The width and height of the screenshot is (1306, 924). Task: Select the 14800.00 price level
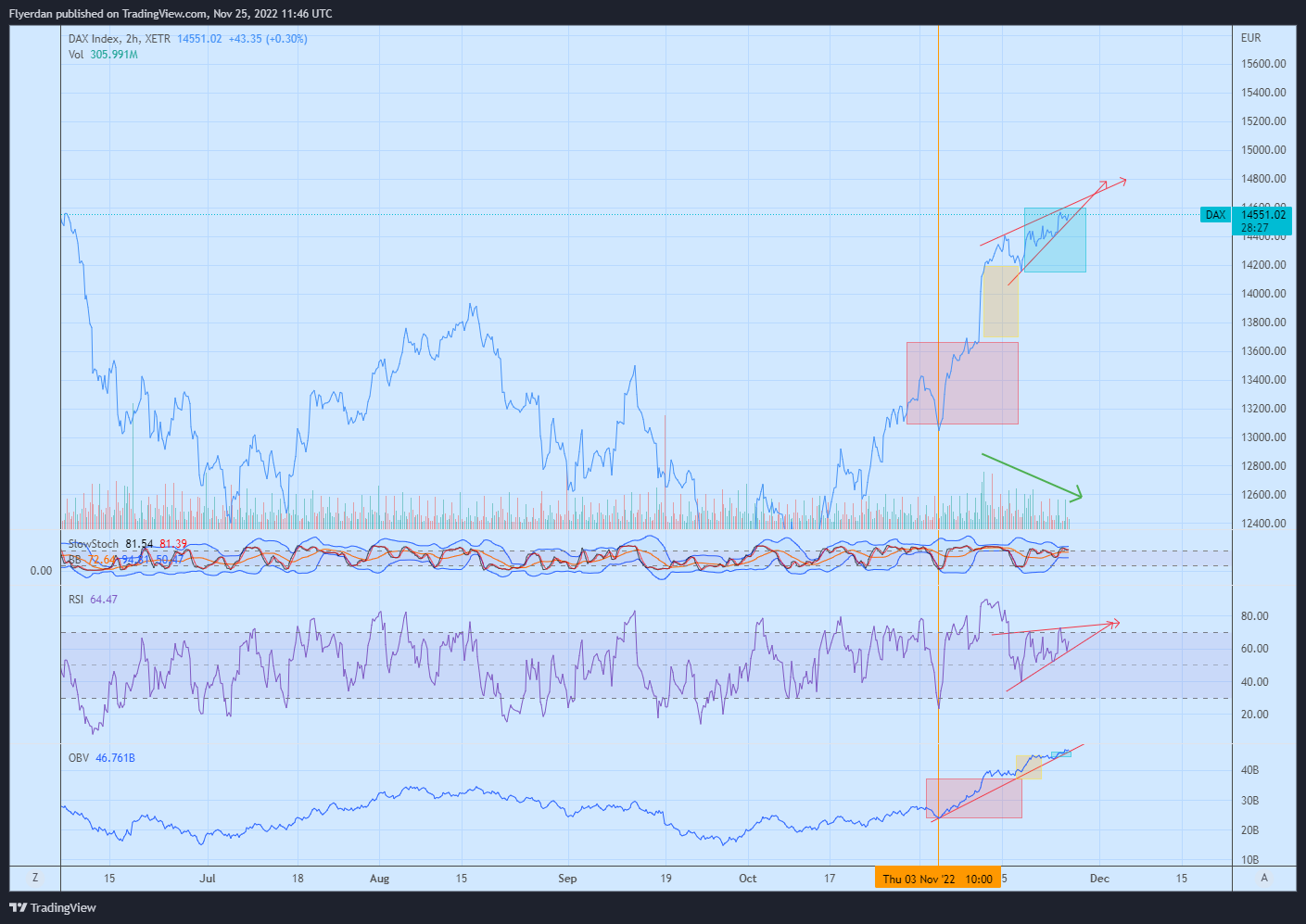tap(1263, 179)
